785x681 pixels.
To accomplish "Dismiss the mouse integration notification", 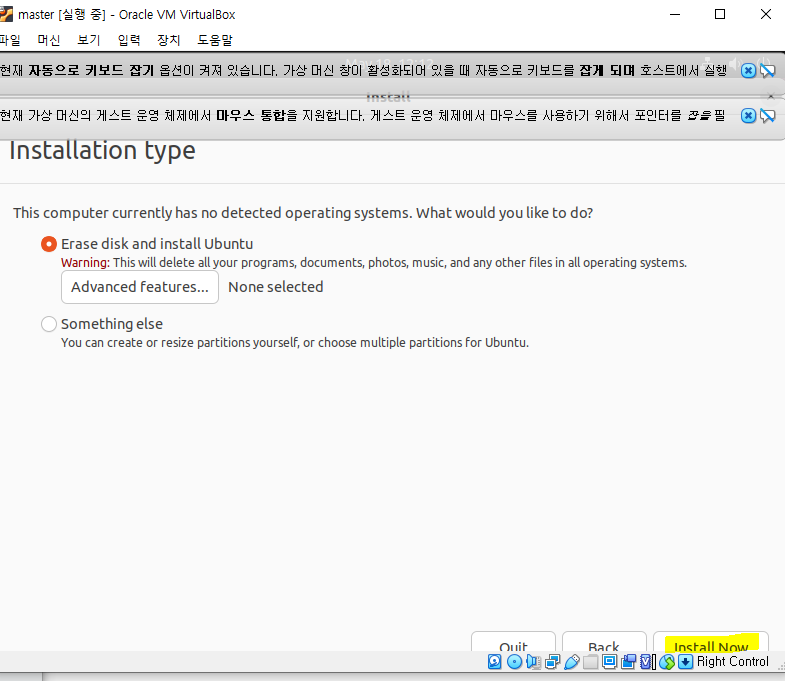I will coord(748,116).
